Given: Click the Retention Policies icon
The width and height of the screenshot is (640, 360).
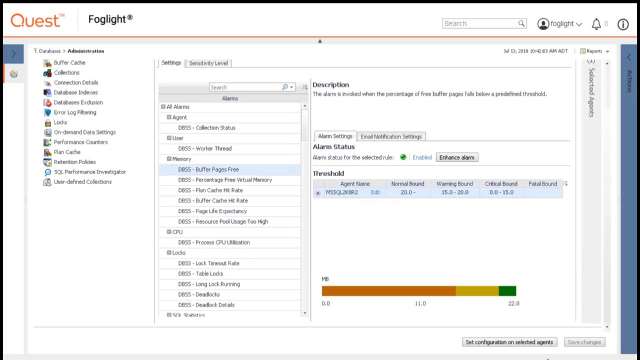Looking at the screenshot, I should tap(47, 162).
